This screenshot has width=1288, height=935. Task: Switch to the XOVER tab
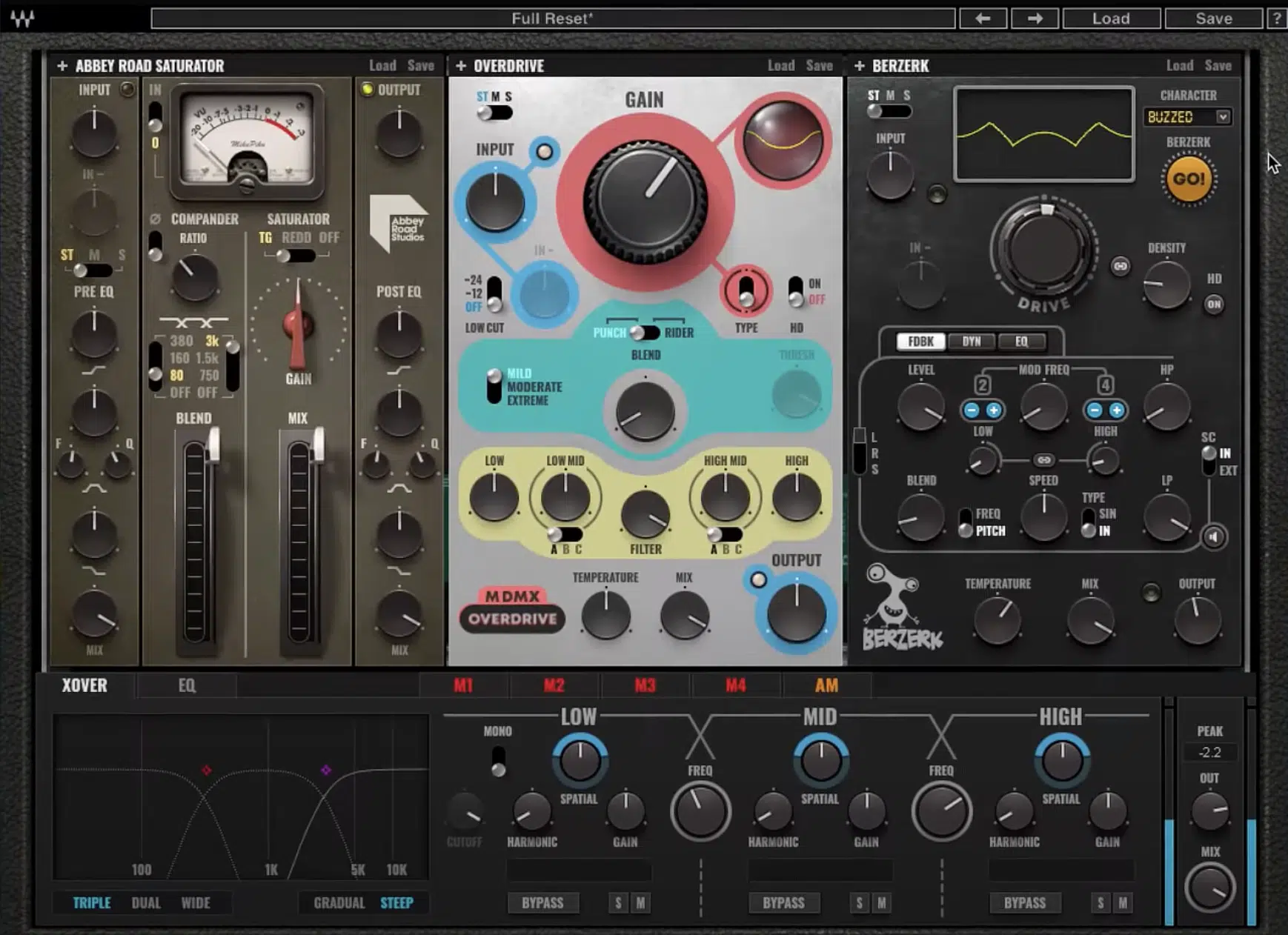click(84, 685)
